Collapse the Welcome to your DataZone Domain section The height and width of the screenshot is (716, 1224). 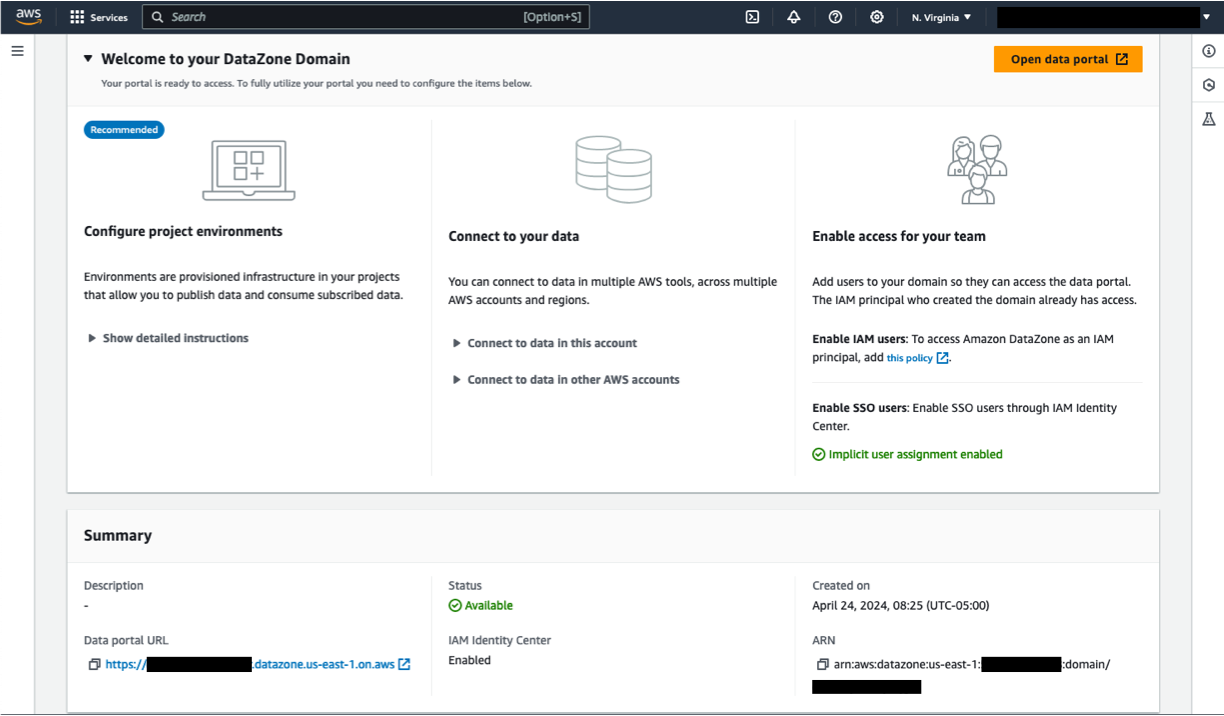(x=88, y=59)
